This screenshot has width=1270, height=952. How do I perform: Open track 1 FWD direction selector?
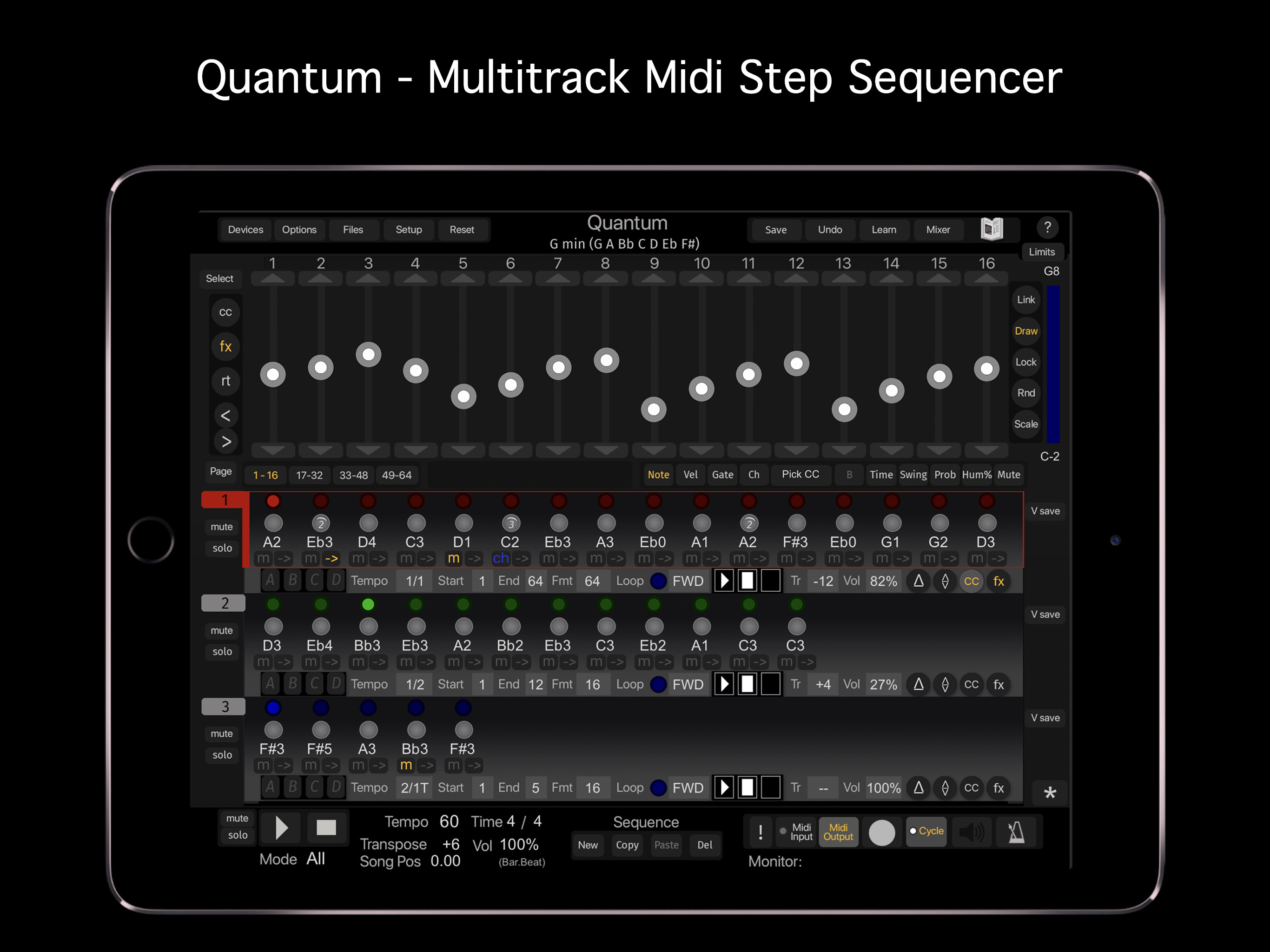tap(687, 581)
